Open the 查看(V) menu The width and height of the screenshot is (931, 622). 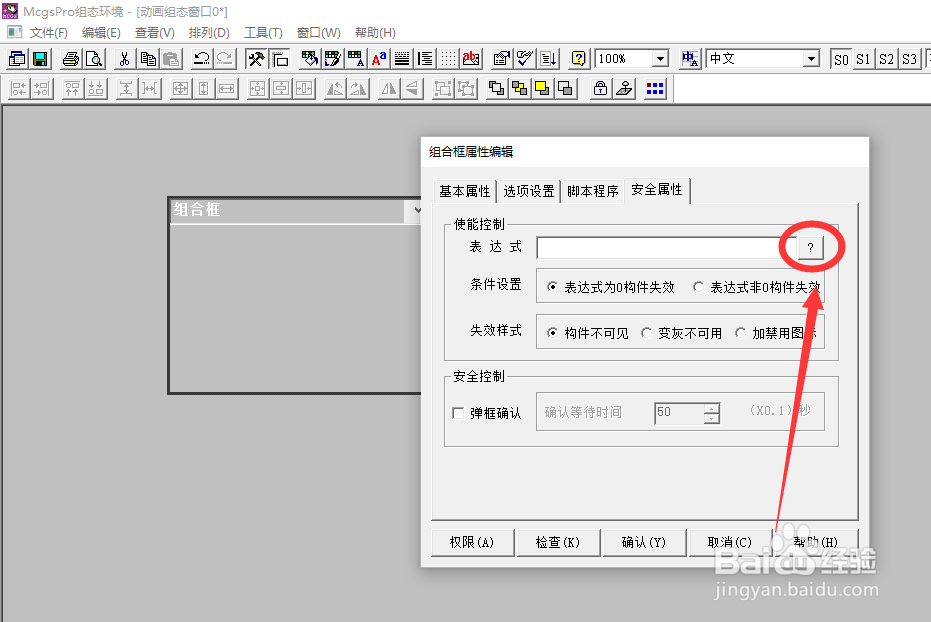click(x=154, y=33)
